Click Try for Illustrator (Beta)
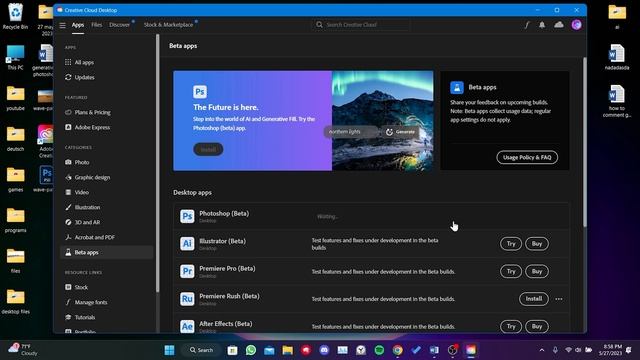 click(511, 244)
